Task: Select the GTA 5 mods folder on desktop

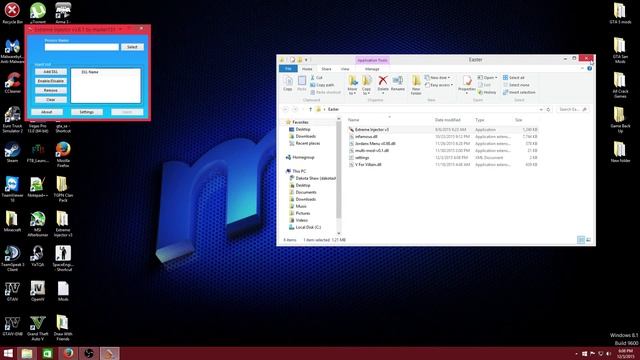Action: (x=620, y=13)
